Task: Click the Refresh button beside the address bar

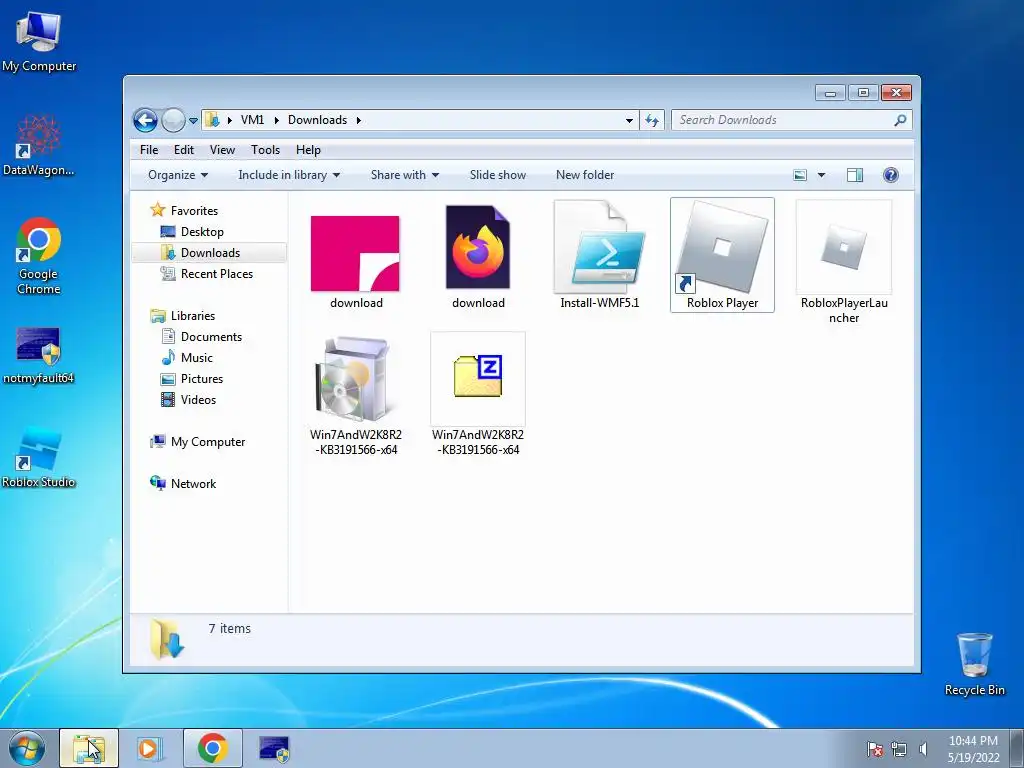Action: point(652,120)
